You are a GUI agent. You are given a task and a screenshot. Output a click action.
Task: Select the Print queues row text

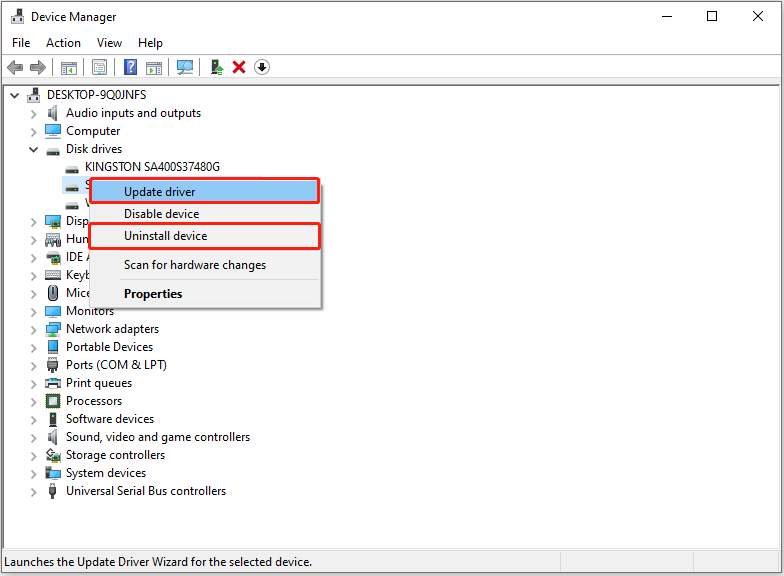coord(99,383)
